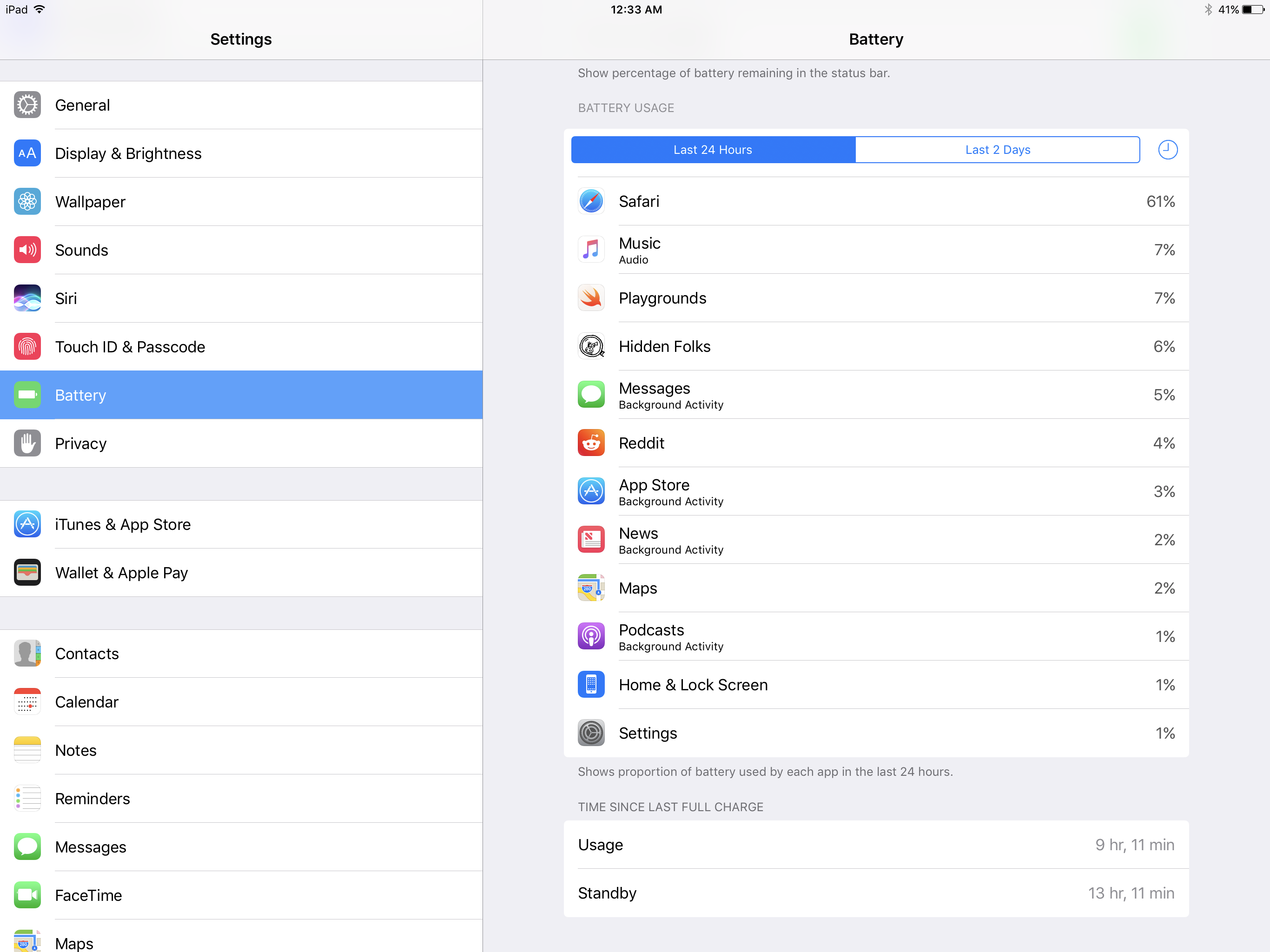Tap the Reddit app icon
Screen dimensions: 1270x952
(x=591, y=443)
